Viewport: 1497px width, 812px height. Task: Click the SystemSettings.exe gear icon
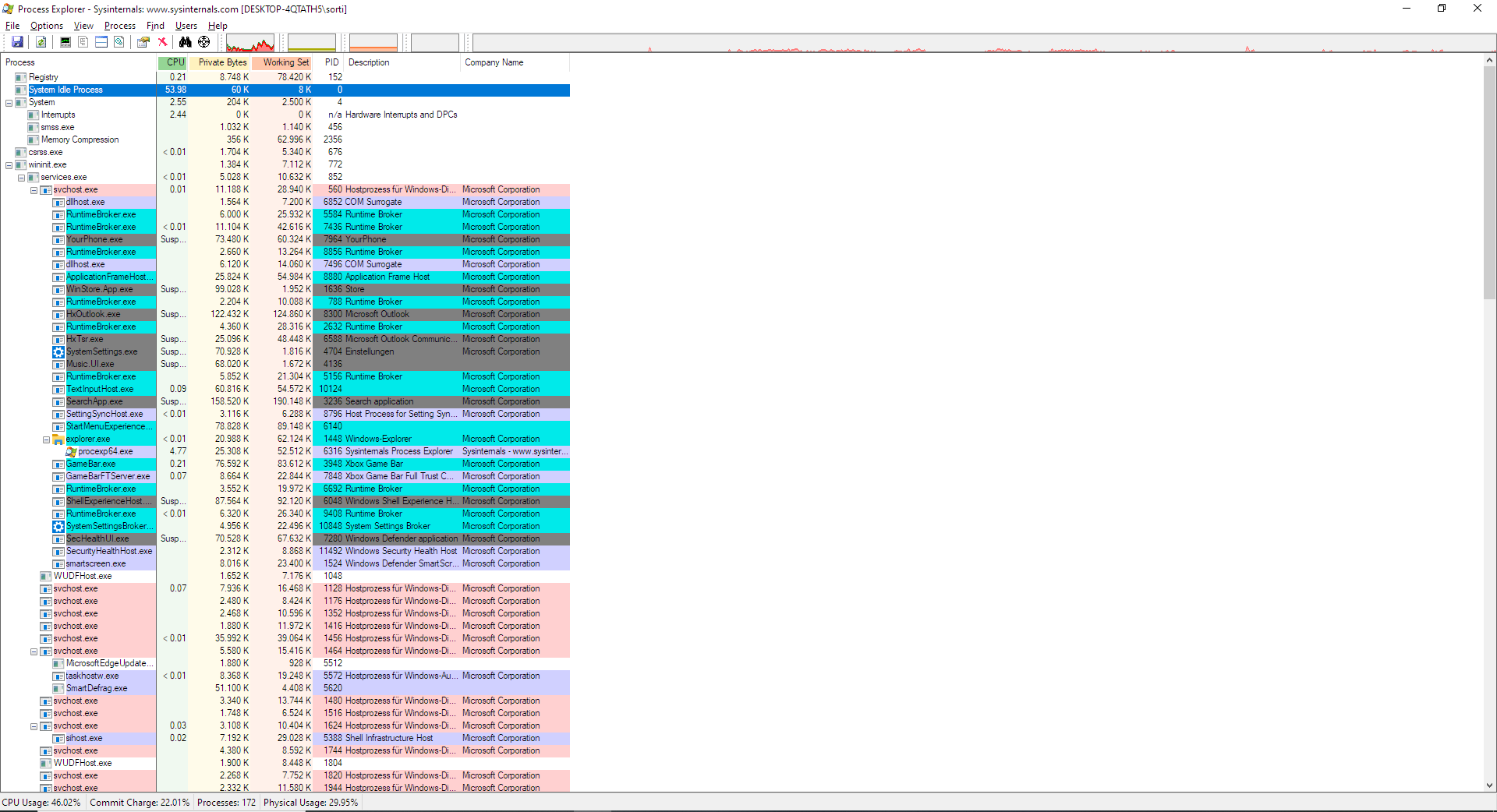pyautogui.click(x=58, y=351)
